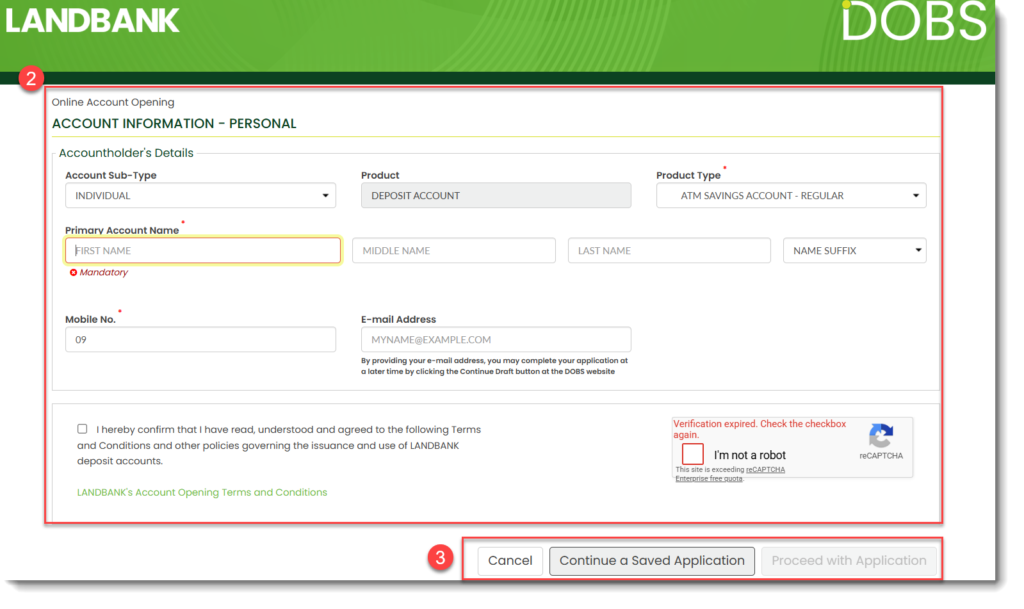Viewport: 1024px width, 609px height.
Task: Focus the First Name input field
Action: [202, 250]
